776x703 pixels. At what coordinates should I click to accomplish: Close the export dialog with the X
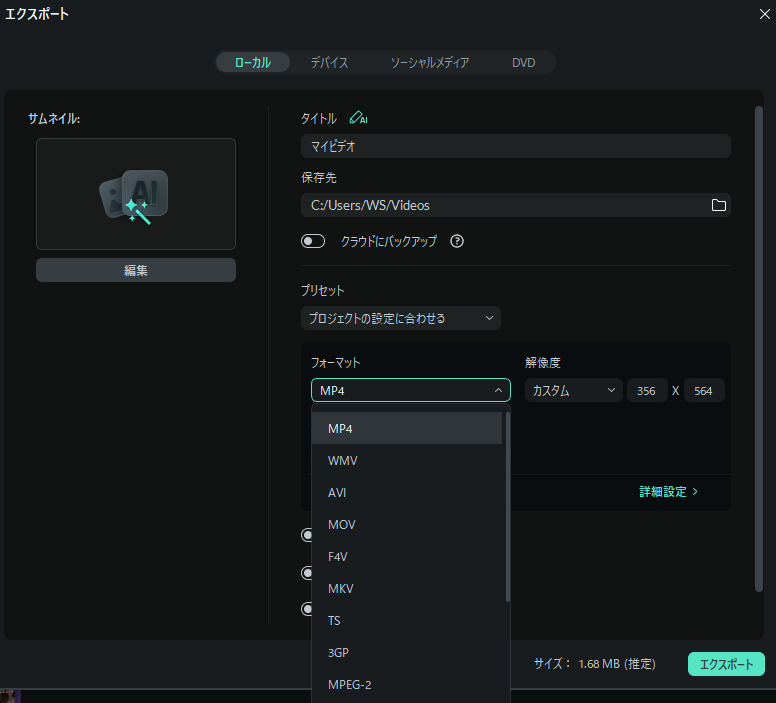pyautogui.click(x=765, y=14)
